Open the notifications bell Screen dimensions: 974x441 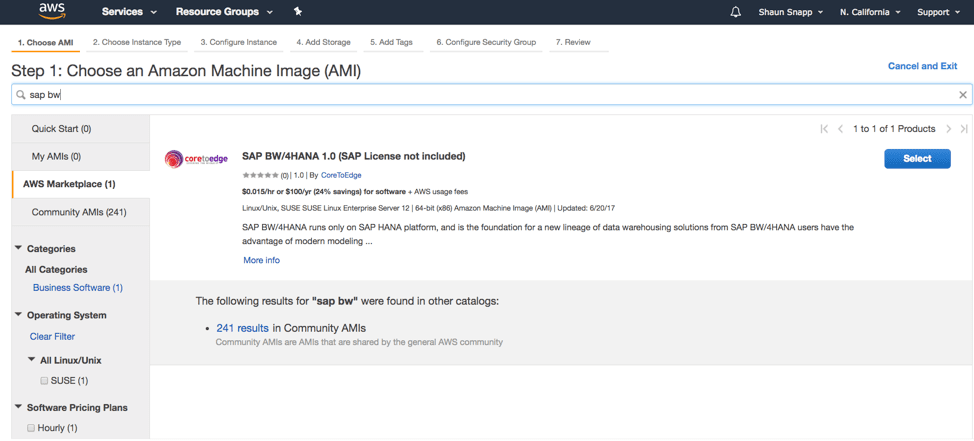pyautogui.click(x=736, y=12)
